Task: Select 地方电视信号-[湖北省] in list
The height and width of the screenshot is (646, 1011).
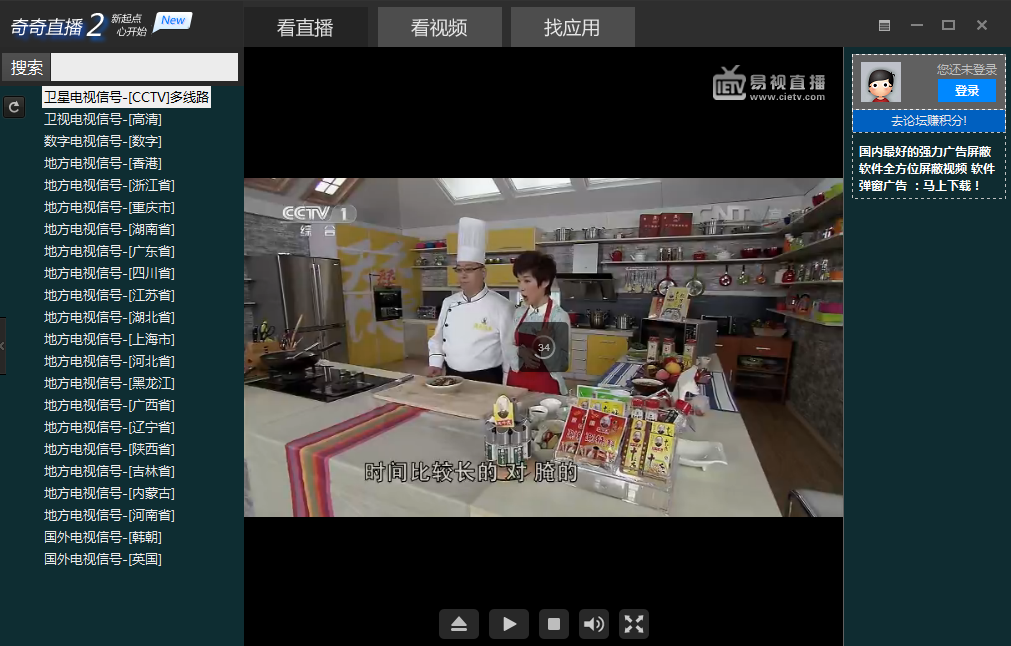Action: 109,317
